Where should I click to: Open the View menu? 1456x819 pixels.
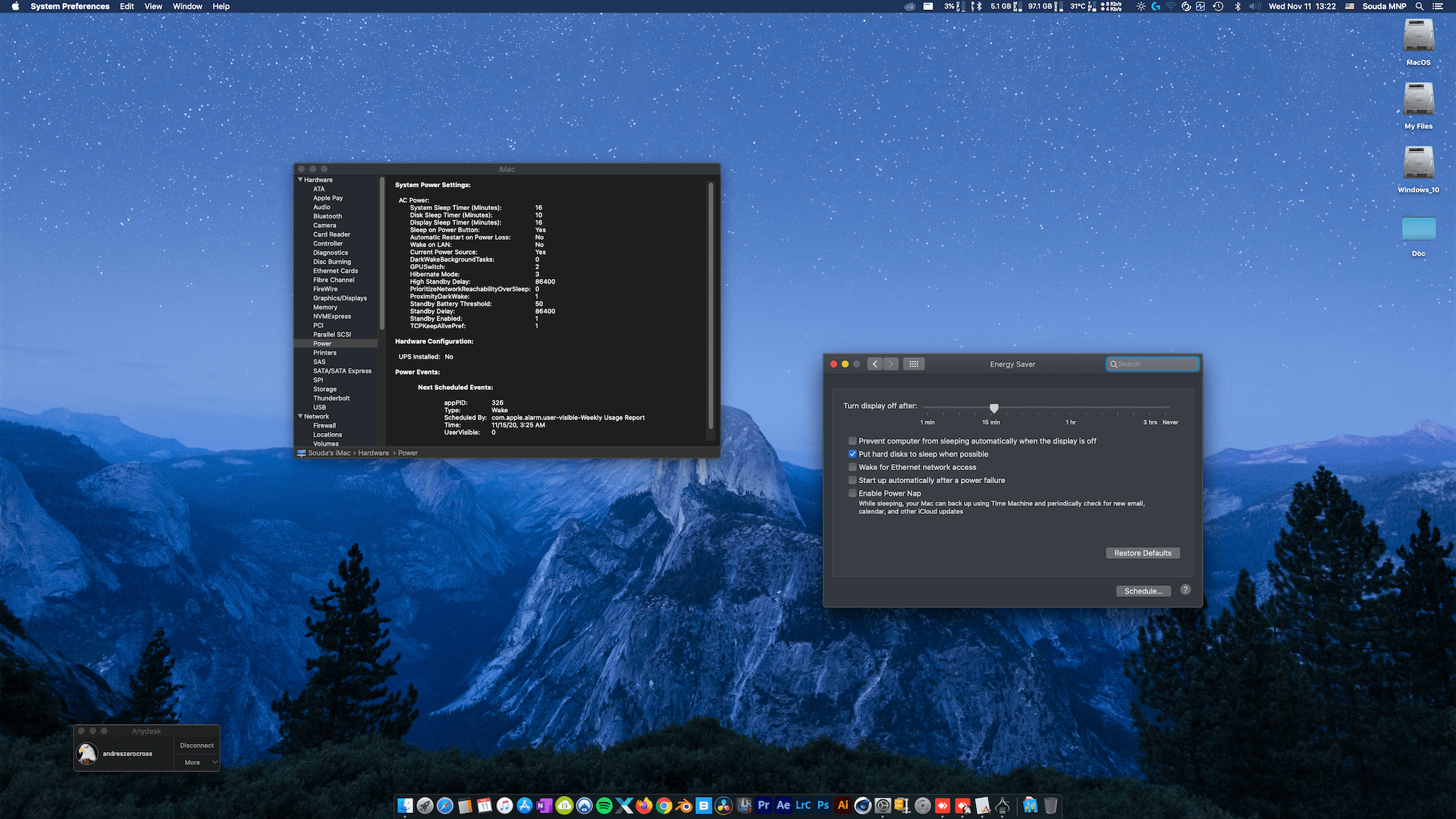click(x=153, y=6)
